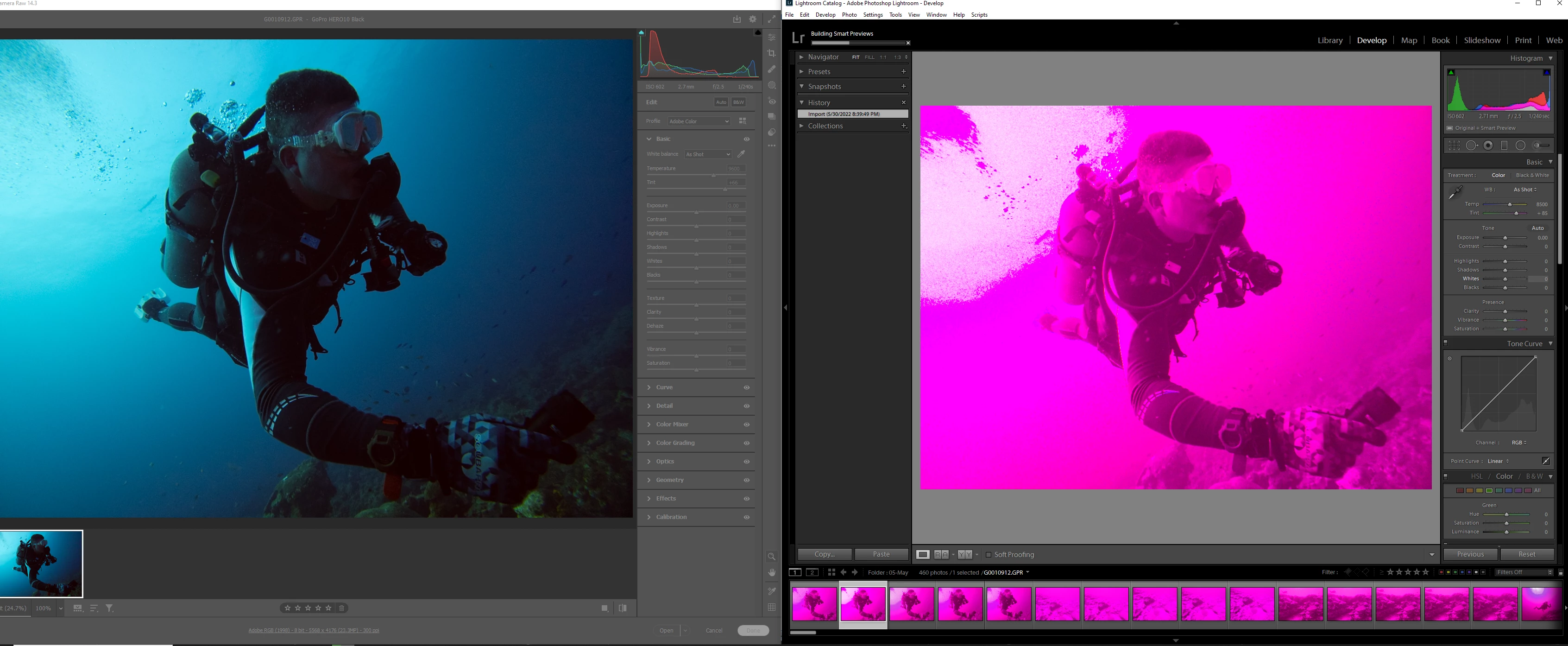
Task: Toggle Color Mixer panel visibility eye
Action: pyautogui.click(x=746, y=424)
